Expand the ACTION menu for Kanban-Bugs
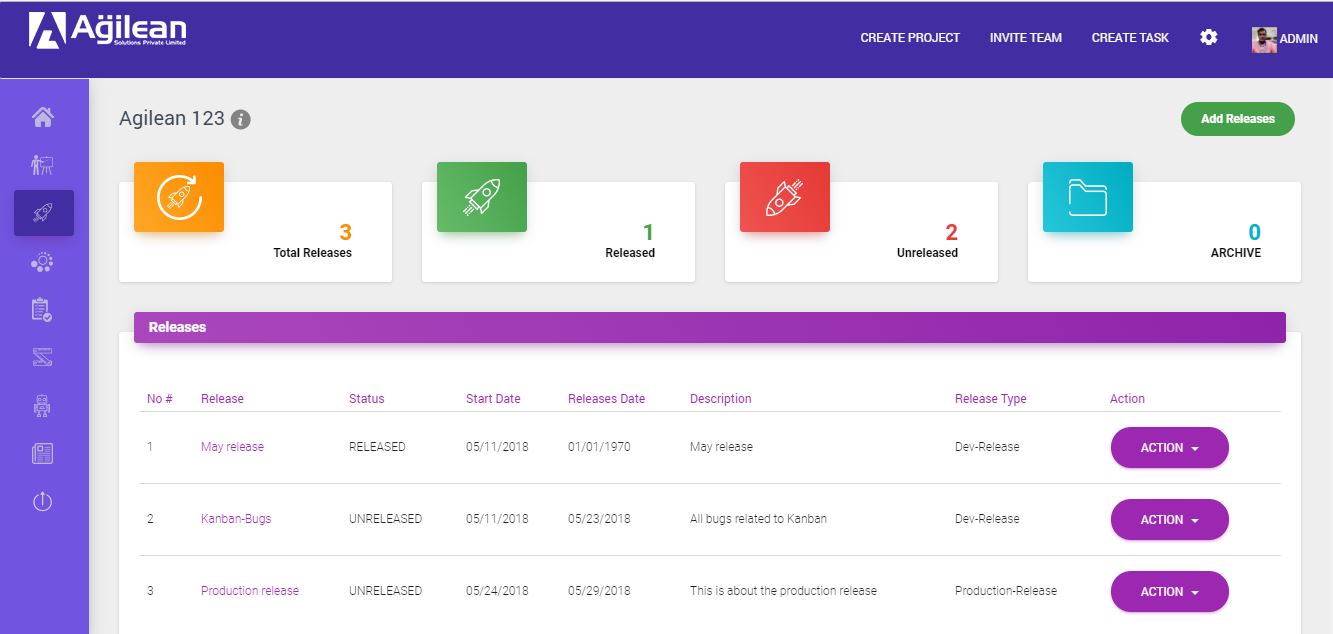Image resolution: width=1333 pixels, height=634 pixels. pyautogui.click(x=1169, y=519)
